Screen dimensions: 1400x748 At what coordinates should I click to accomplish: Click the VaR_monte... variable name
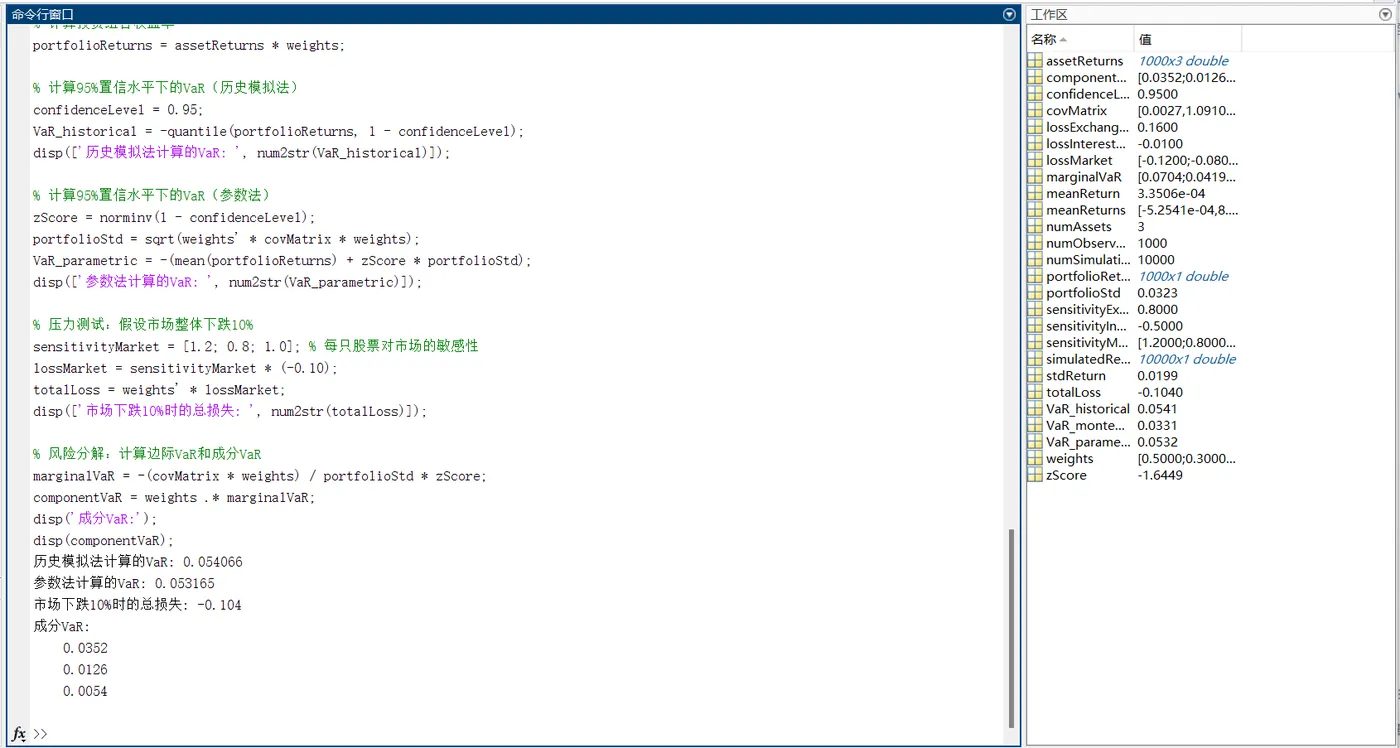click(1087, 426)
